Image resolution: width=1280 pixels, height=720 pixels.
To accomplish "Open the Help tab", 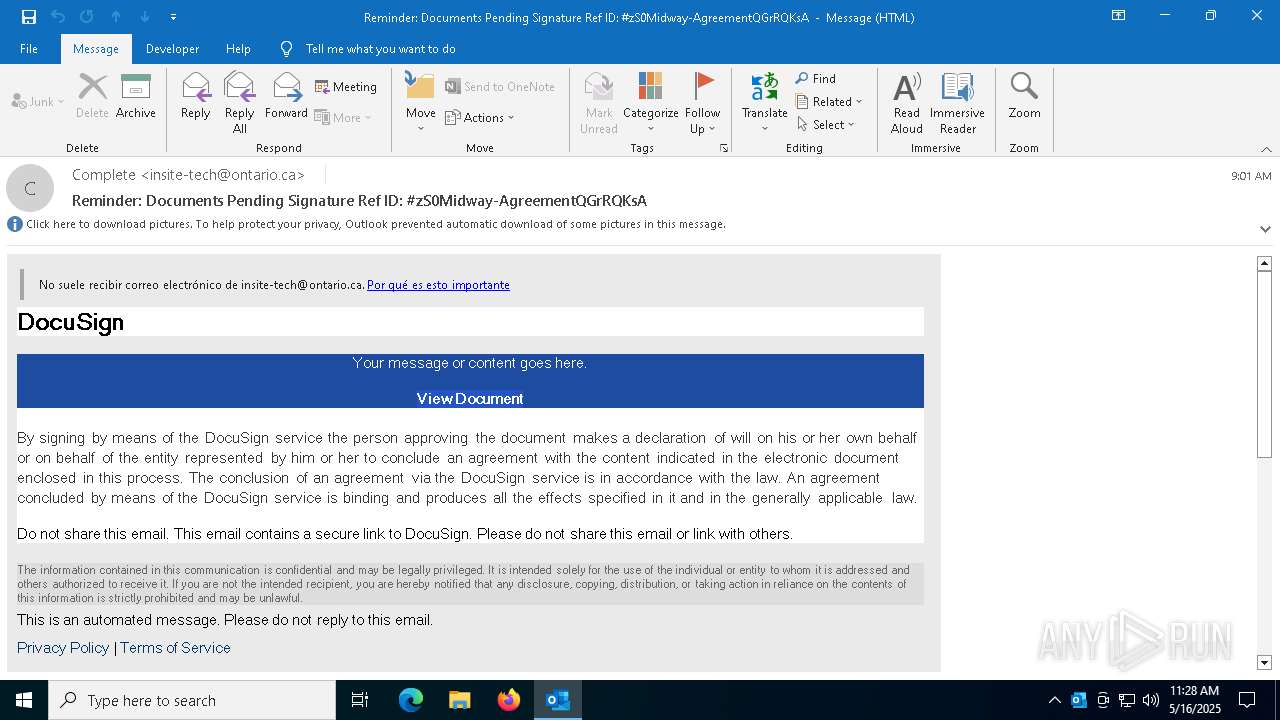I will [238, 49].
